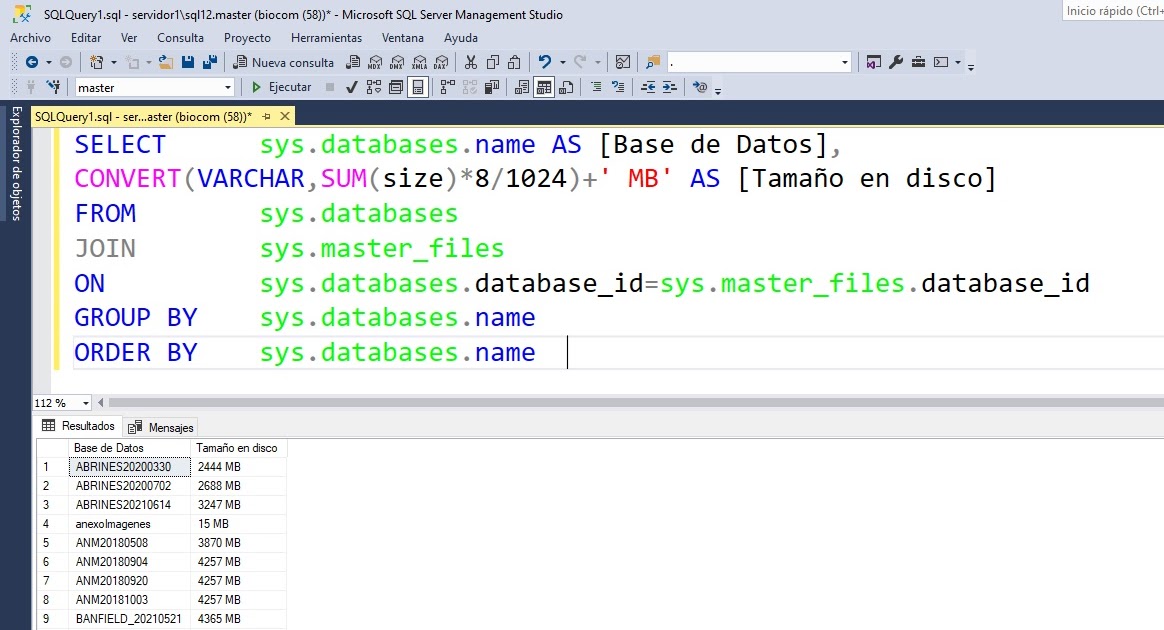
Task: Open a new MDX query
Action: click(x=375, y=62)
